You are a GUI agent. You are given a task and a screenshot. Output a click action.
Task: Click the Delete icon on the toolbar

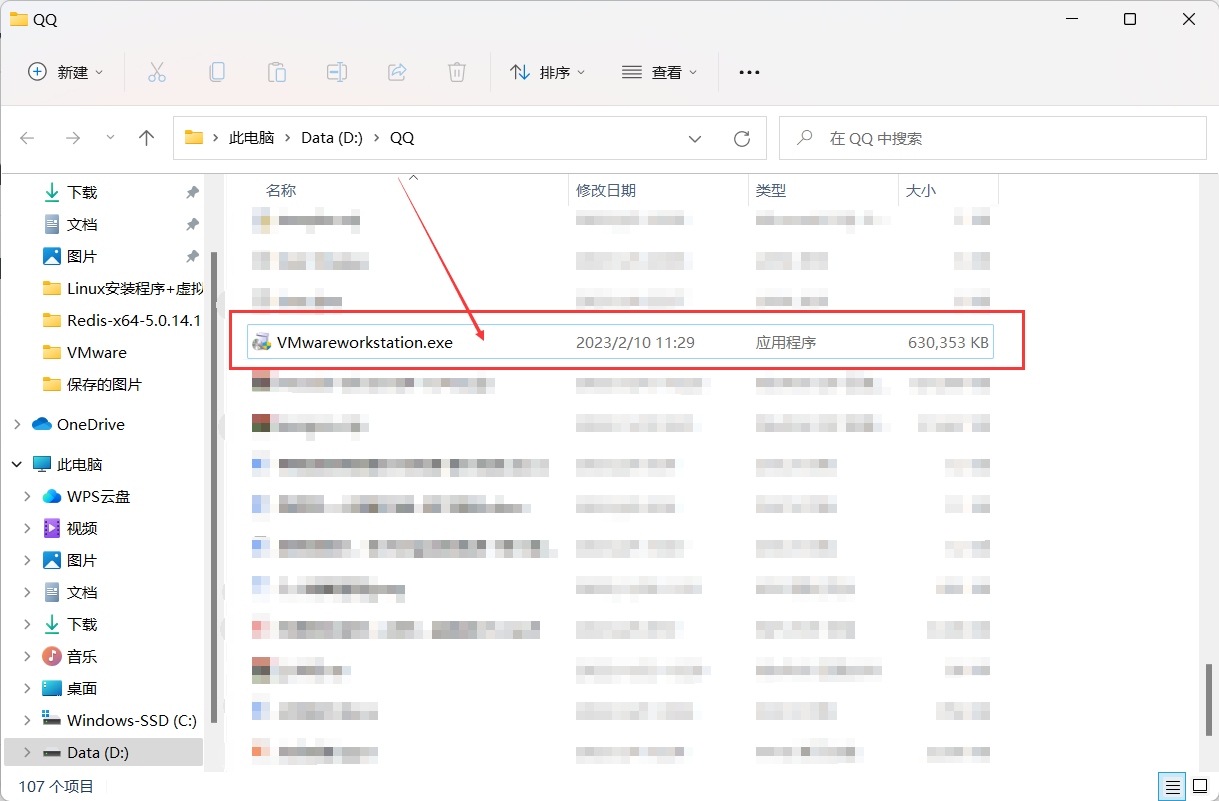click(x=456, y=71)
